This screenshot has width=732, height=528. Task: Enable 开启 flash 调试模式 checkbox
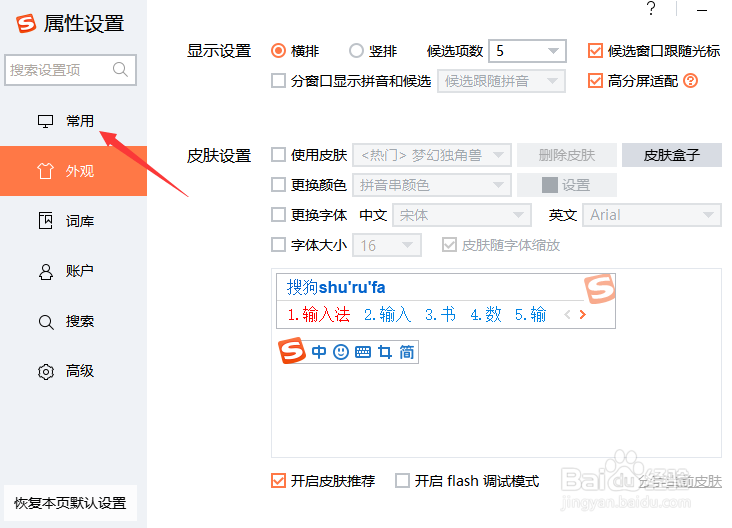(402, 480)
